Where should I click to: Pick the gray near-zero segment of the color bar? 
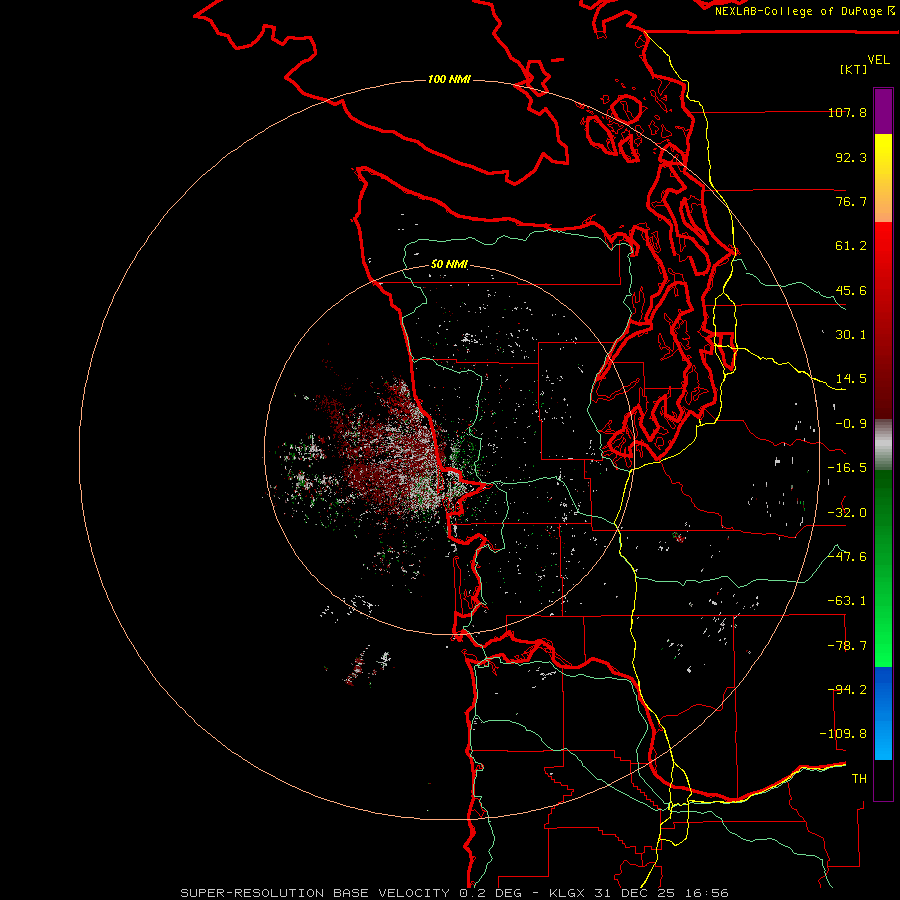click(883, 445)
